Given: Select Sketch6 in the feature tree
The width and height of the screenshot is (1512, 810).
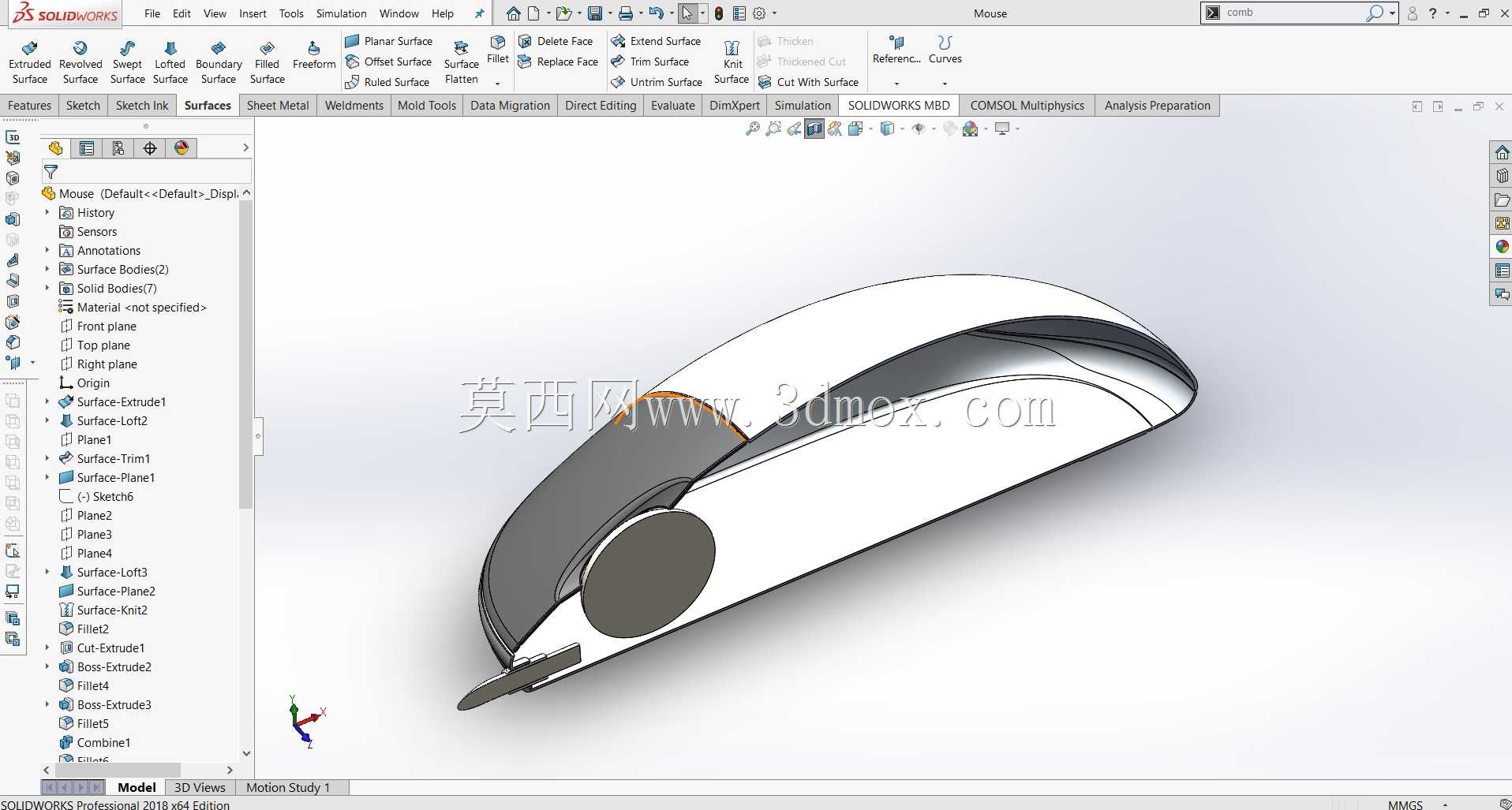Looking at the screenshot, I should click(x=96, y=497).
